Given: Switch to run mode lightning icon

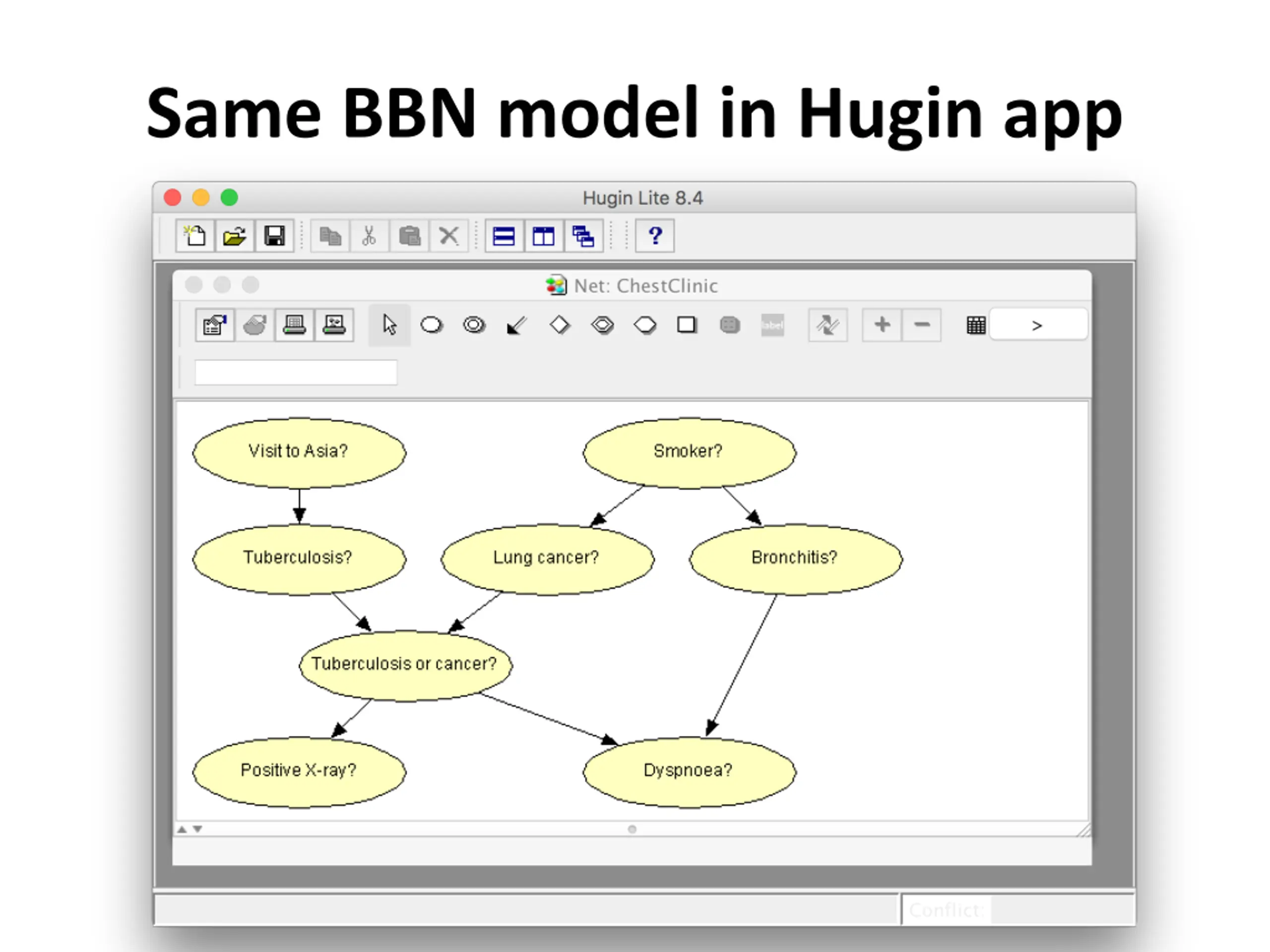Looking at the screenshot, I should click(828, 325).
